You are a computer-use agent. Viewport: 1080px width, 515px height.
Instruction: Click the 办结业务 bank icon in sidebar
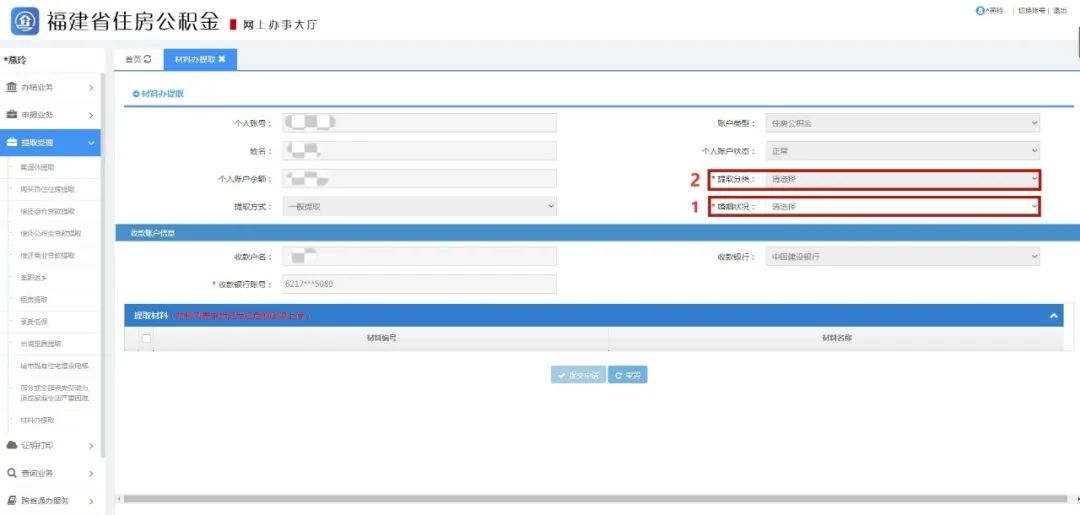coord(12,88)
